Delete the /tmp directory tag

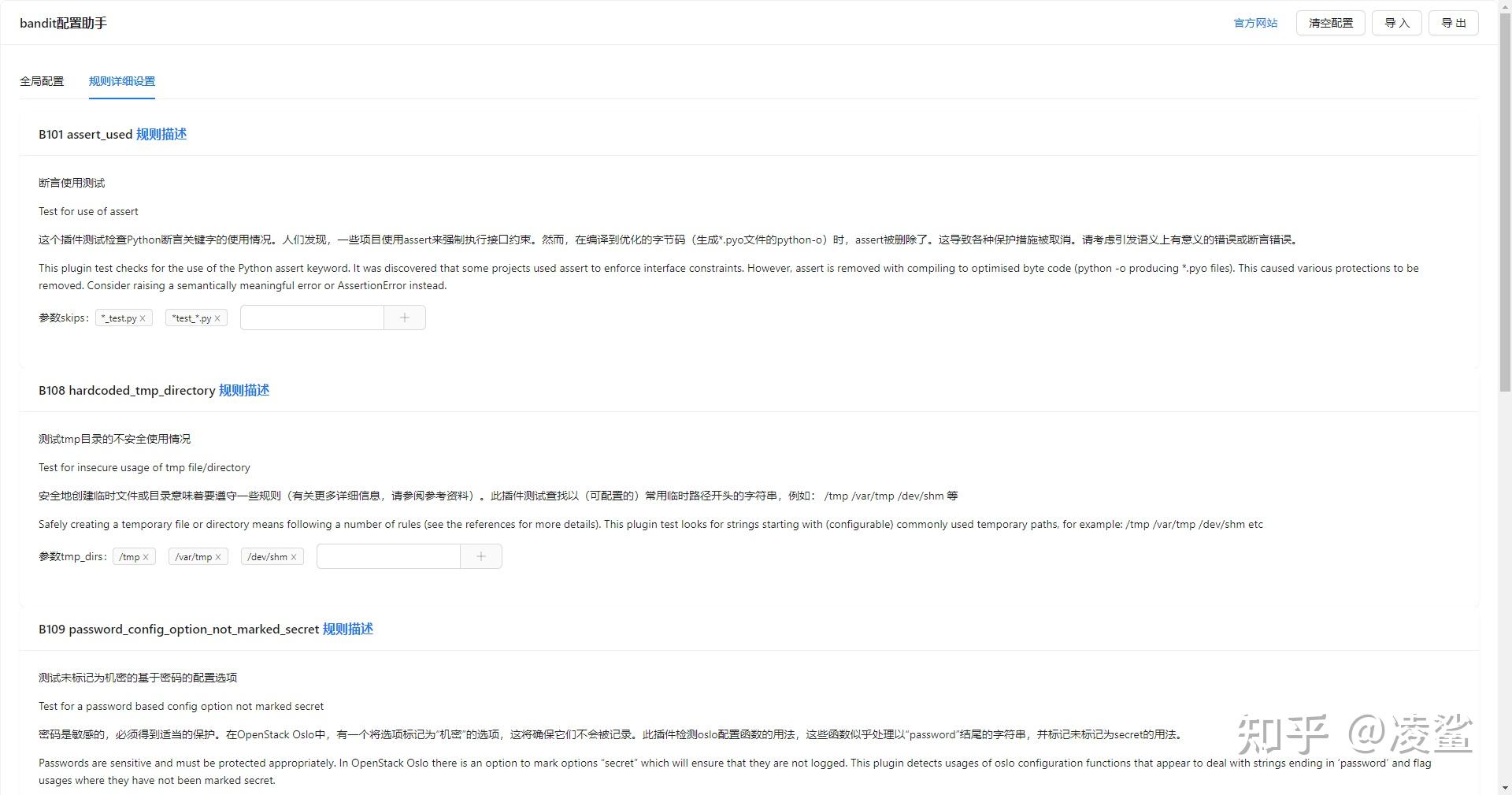tap(146, 557)
